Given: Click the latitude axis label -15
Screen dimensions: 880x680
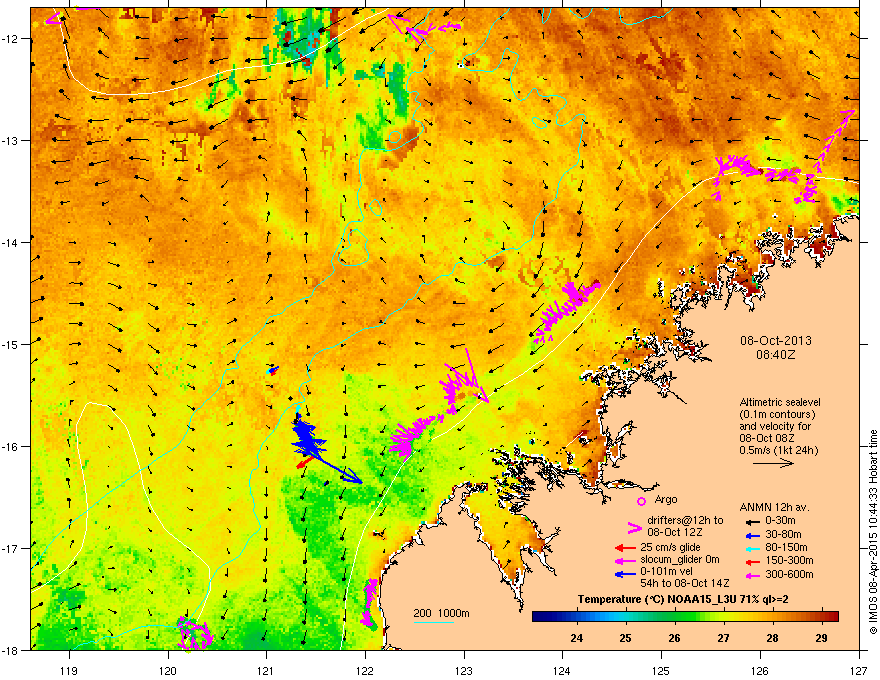Looking at the screenshot, I should tap(11, 344).
